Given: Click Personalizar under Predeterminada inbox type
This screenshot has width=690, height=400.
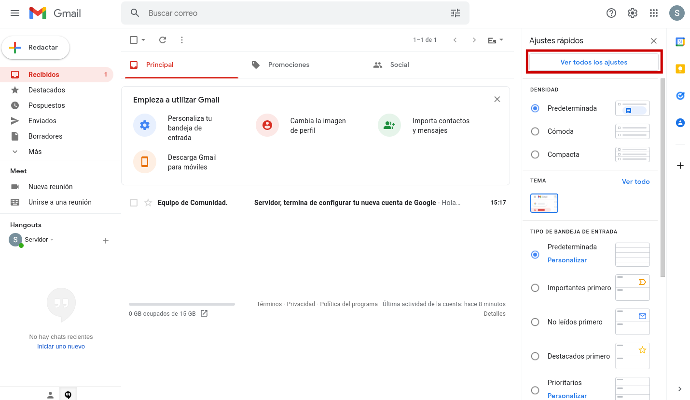Looking at the screenshot, I should click(x=567, y=260).
